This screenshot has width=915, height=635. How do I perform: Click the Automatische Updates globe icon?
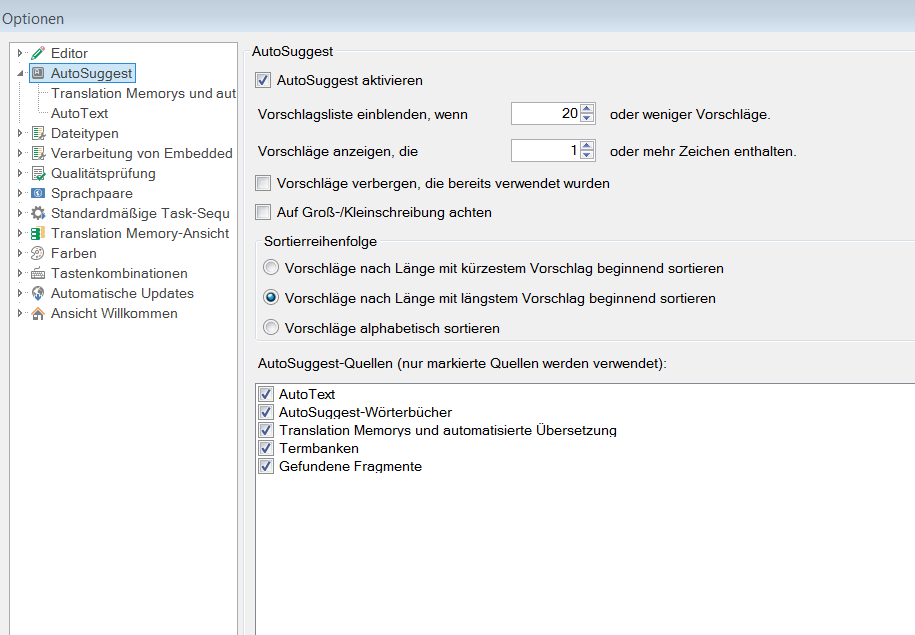pyautogui.click(x=38, y=293)
